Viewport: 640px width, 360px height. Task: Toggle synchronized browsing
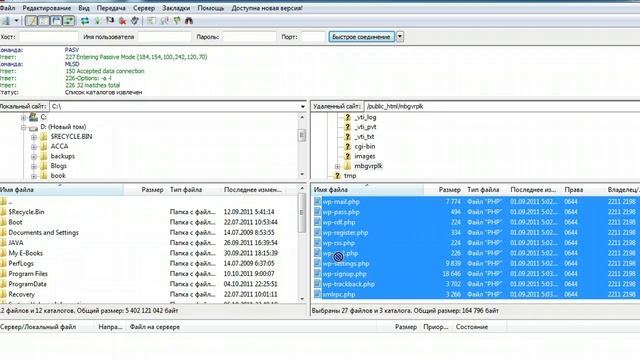coord(177,21)
